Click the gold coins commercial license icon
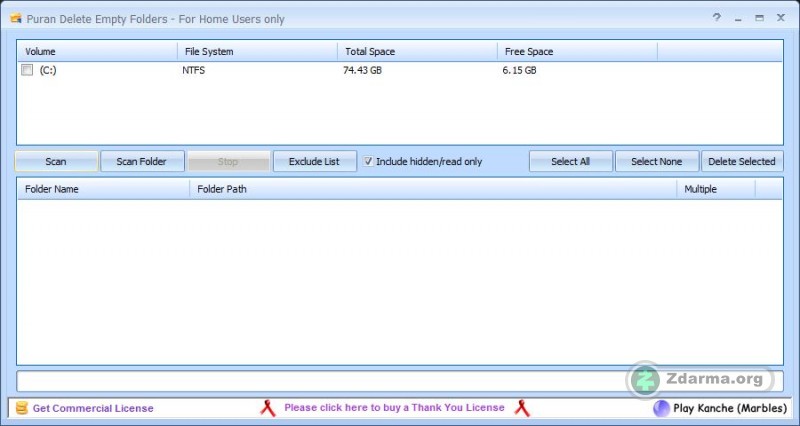The width and height of the screenshot is (800, 426). (x=21, y=408)
